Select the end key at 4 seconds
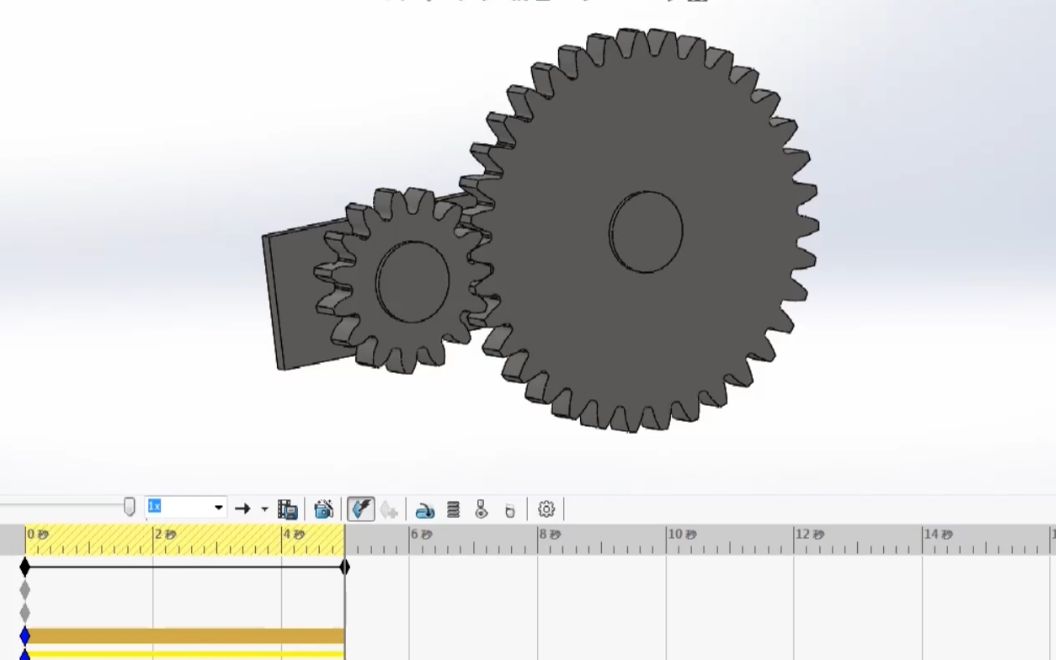This screenshot has height=660, width=1056. point(345,565)
